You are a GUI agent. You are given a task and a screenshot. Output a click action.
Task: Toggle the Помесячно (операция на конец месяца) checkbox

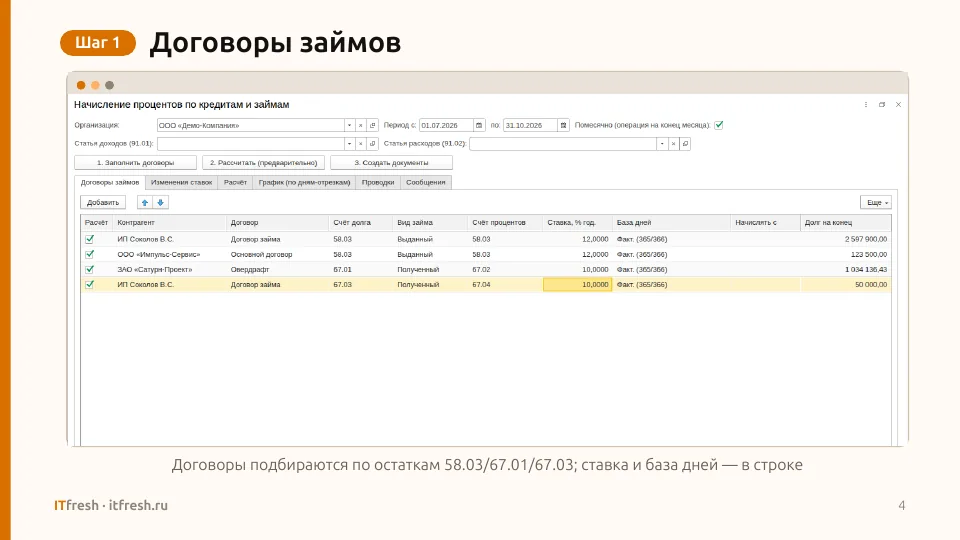pos(719,125)
